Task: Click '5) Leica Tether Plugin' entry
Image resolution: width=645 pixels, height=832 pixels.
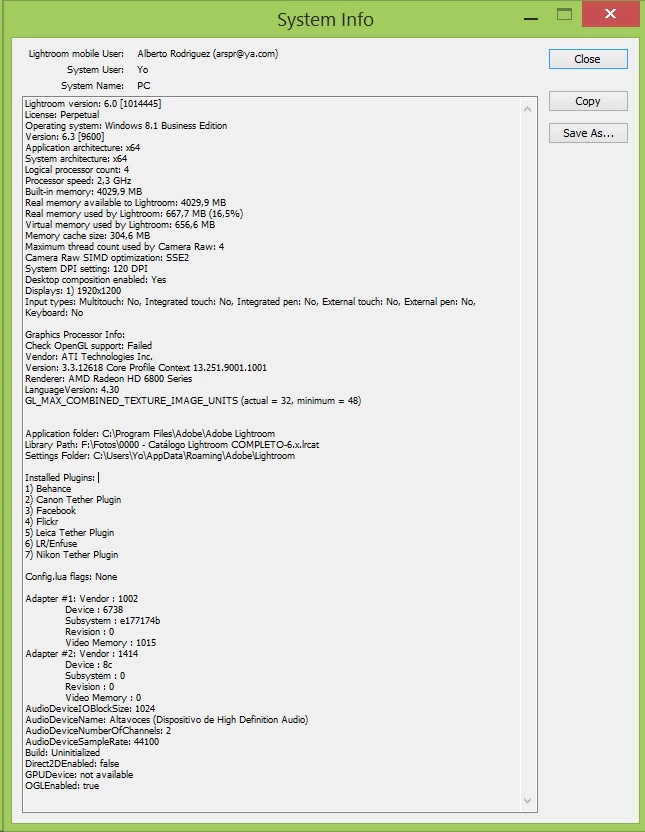Action: click(x=69, y=533)
